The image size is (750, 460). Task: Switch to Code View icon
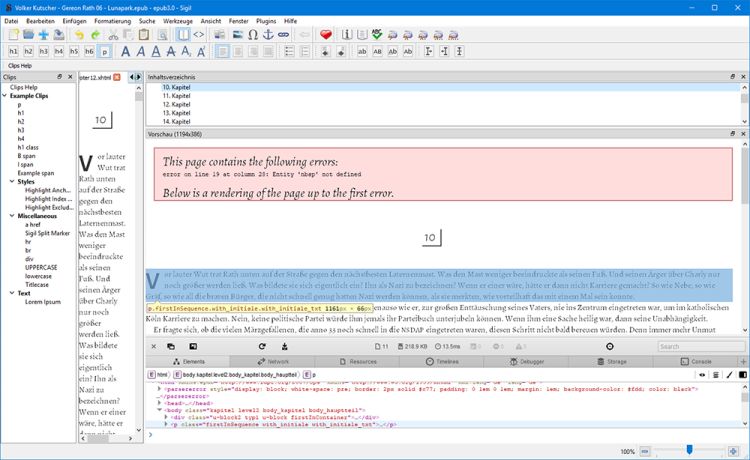tap(198, 35)
